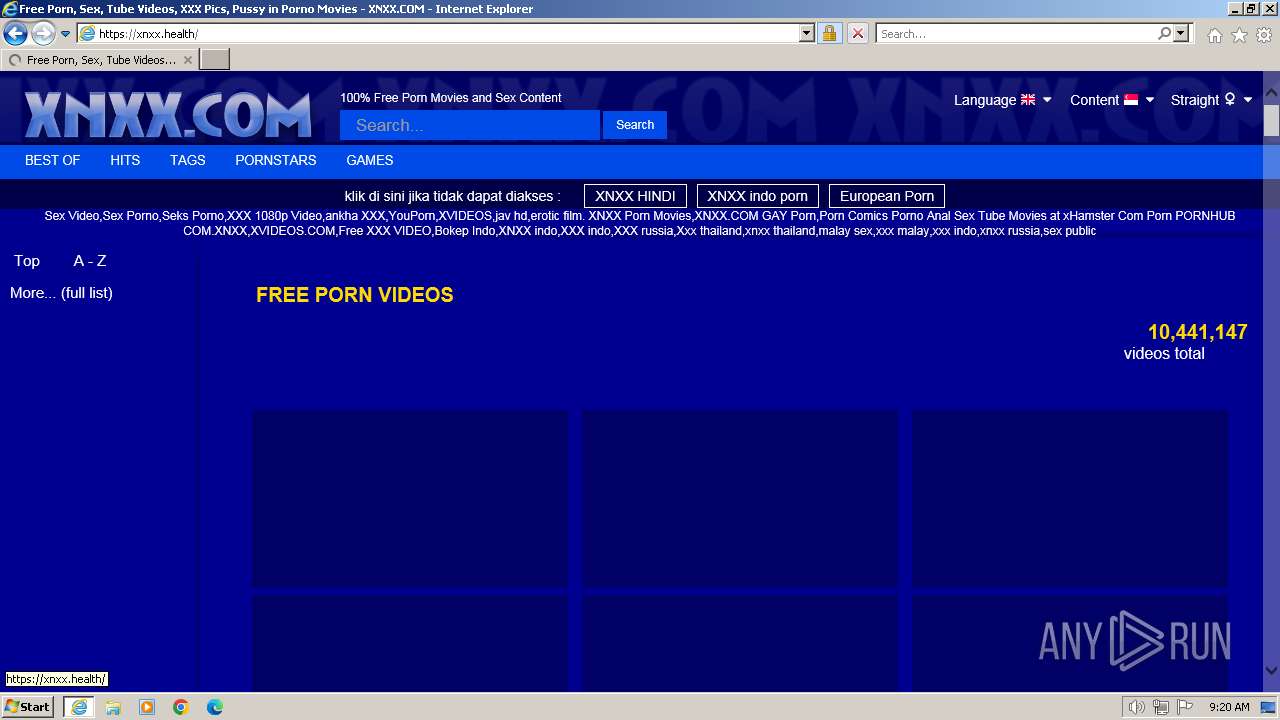Viewport: 1280px width, 720px height.
Task: Click the blue Search button
Action: [x=635, y=125]
